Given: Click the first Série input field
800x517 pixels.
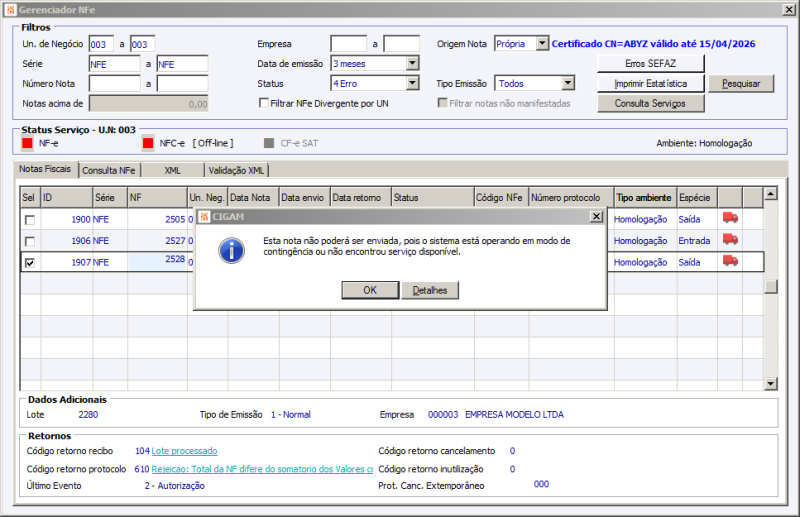Looking at the screenshot, I should [x=114, y=64].
